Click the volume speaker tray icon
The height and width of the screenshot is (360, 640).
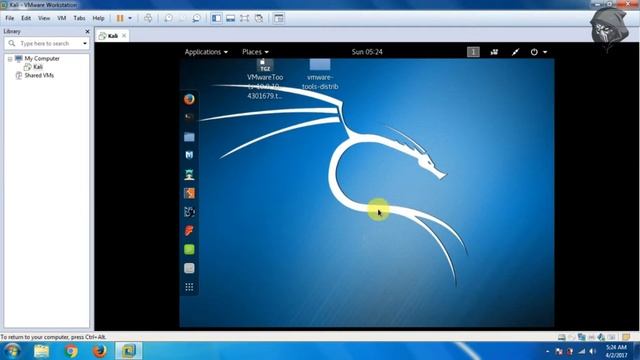pyautogui.click(x=593, y=351)
